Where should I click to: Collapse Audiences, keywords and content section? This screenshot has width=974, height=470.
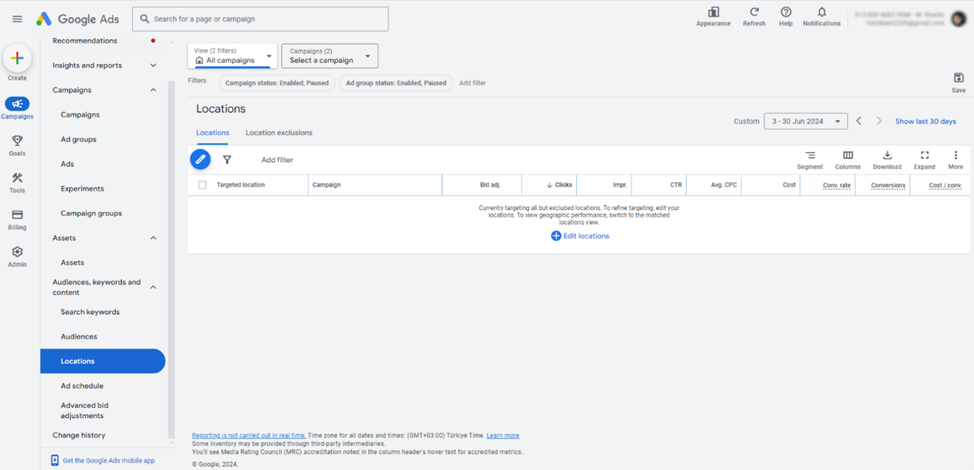tap(153, 287)
